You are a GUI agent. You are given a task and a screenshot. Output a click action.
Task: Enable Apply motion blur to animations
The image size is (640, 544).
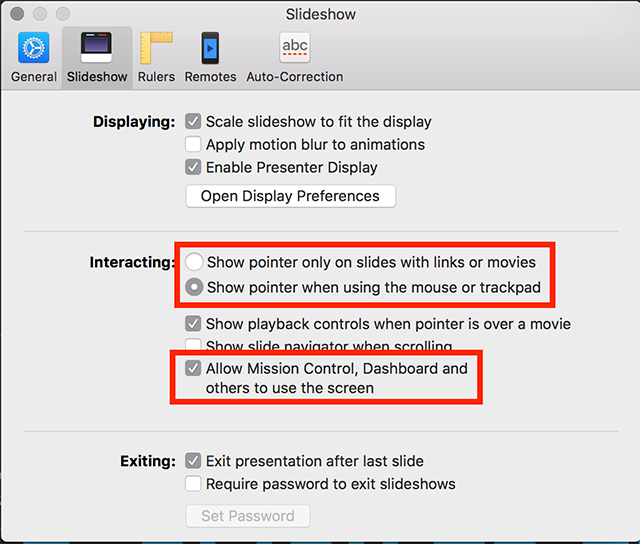point(193,144)
